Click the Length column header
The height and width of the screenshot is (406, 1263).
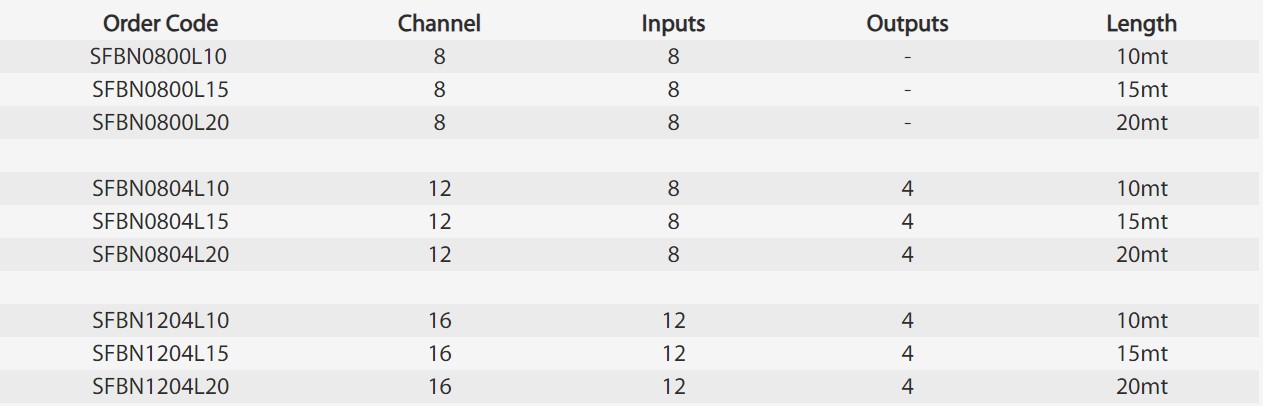coord(1141,23)
